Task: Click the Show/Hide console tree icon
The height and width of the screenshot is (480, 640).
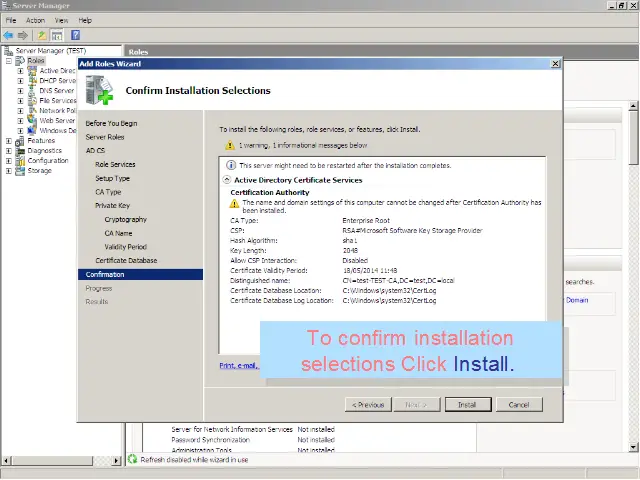Action: (x=57, y=35)
